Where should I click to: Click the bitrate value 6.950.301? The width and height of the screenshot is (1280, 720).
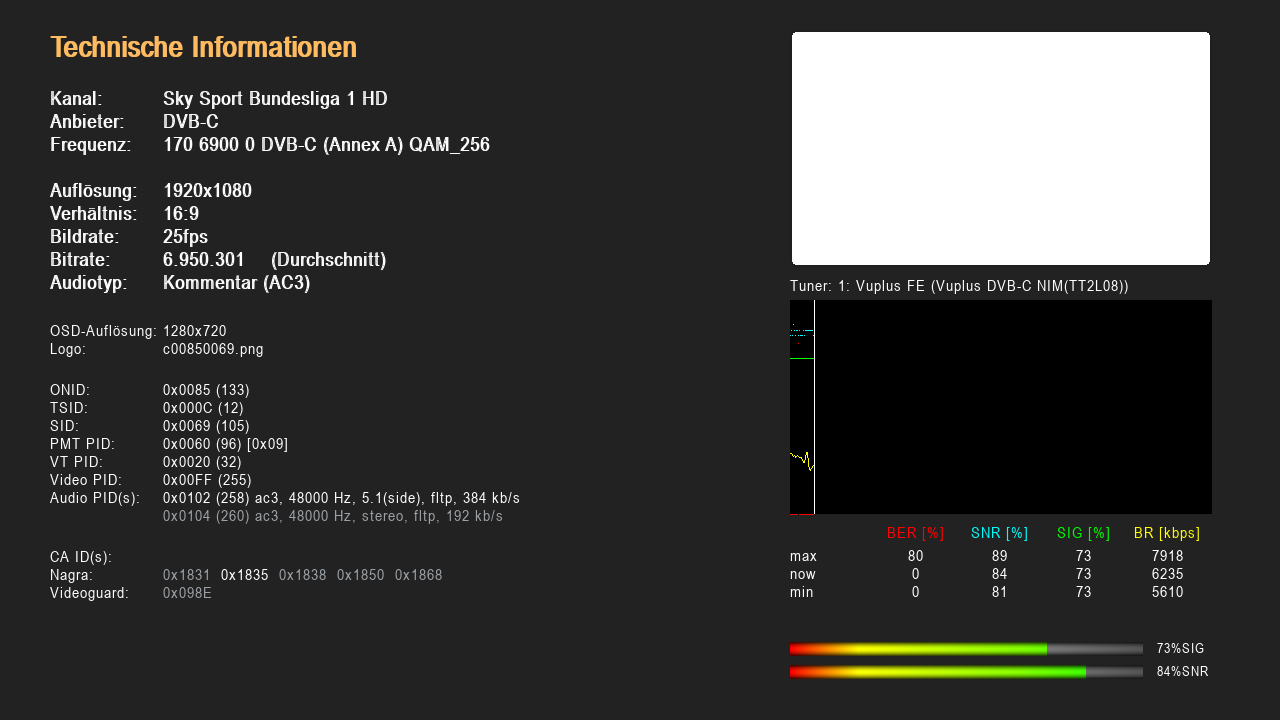[x=204, y=260]
